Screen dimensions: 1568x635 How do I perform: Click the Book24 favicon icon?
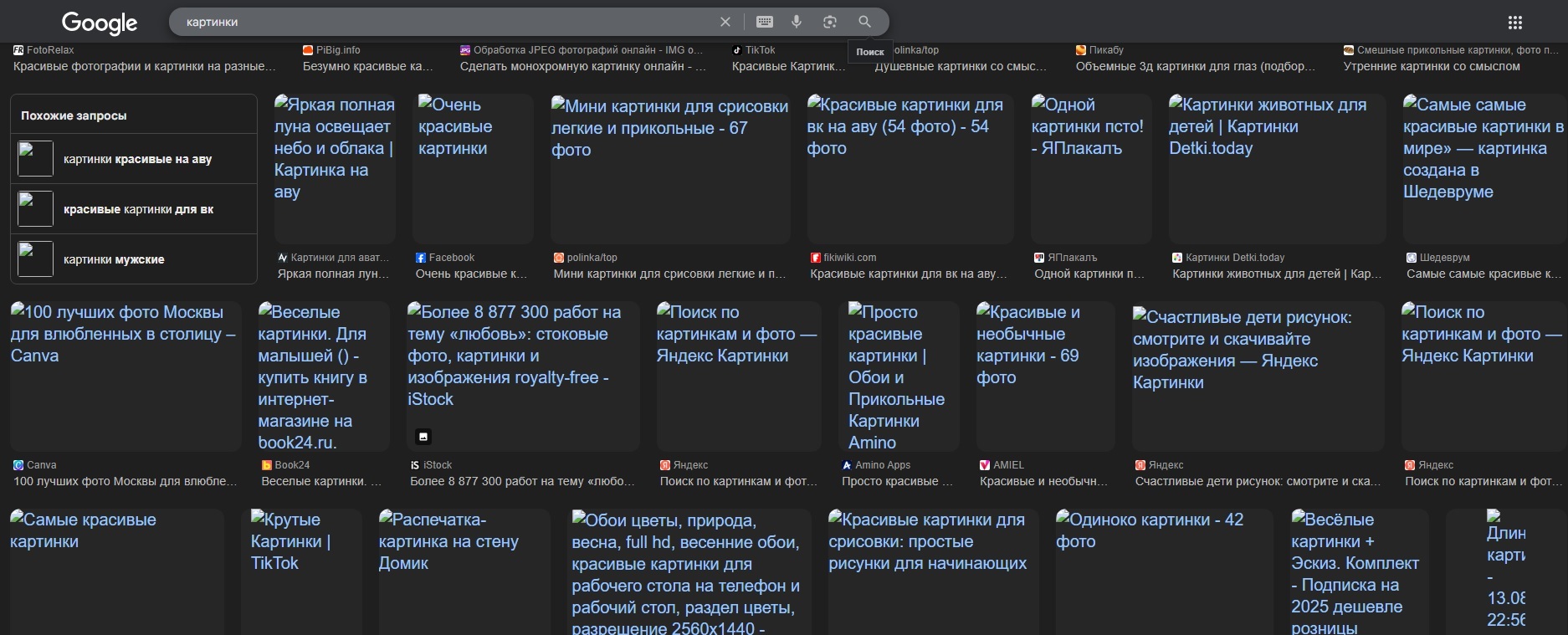(266, 465)
